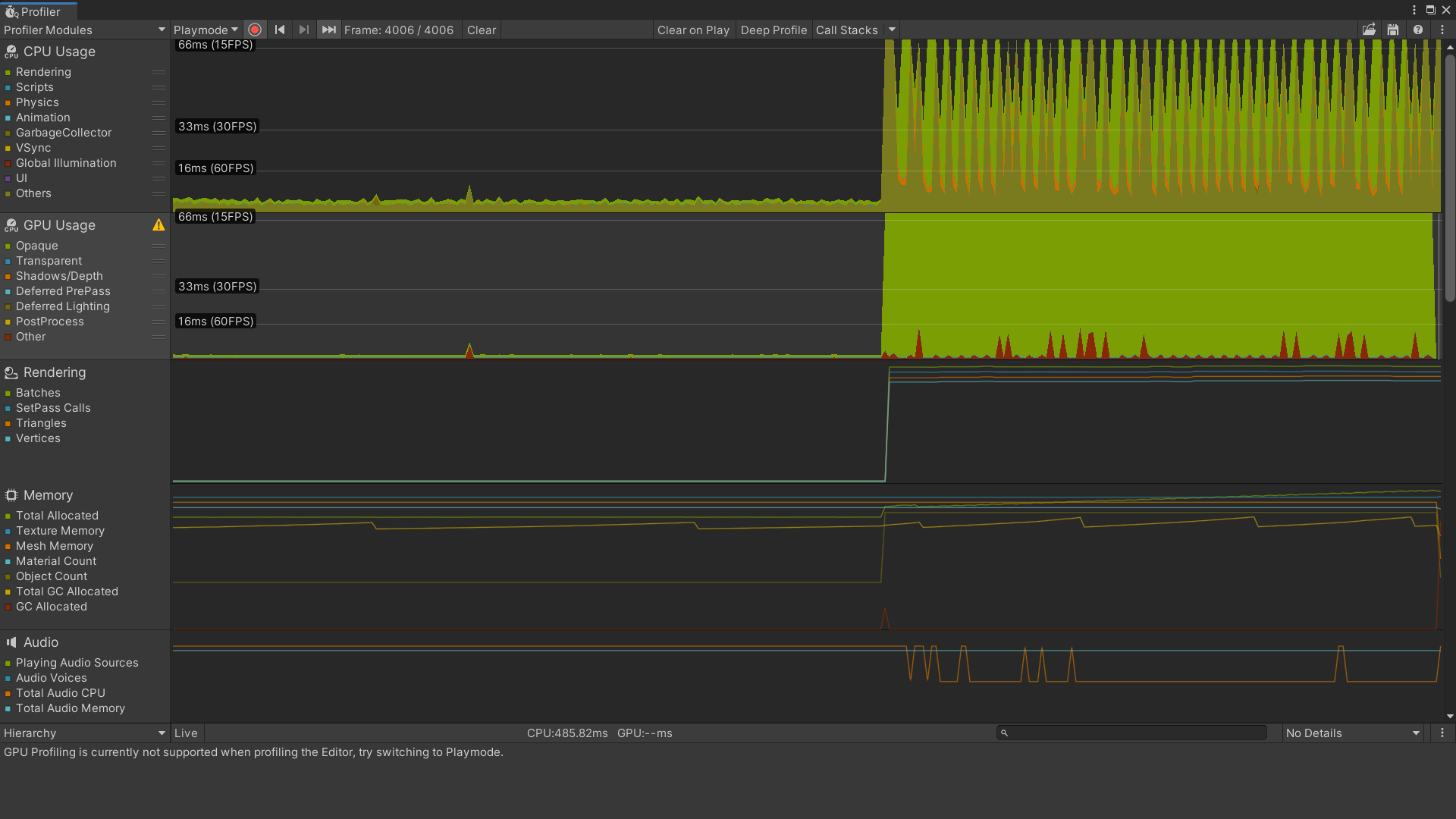This screenshot has height=819, width=1456.
Task: Jump to current last frame button
Action: click(x=328, y=30)
